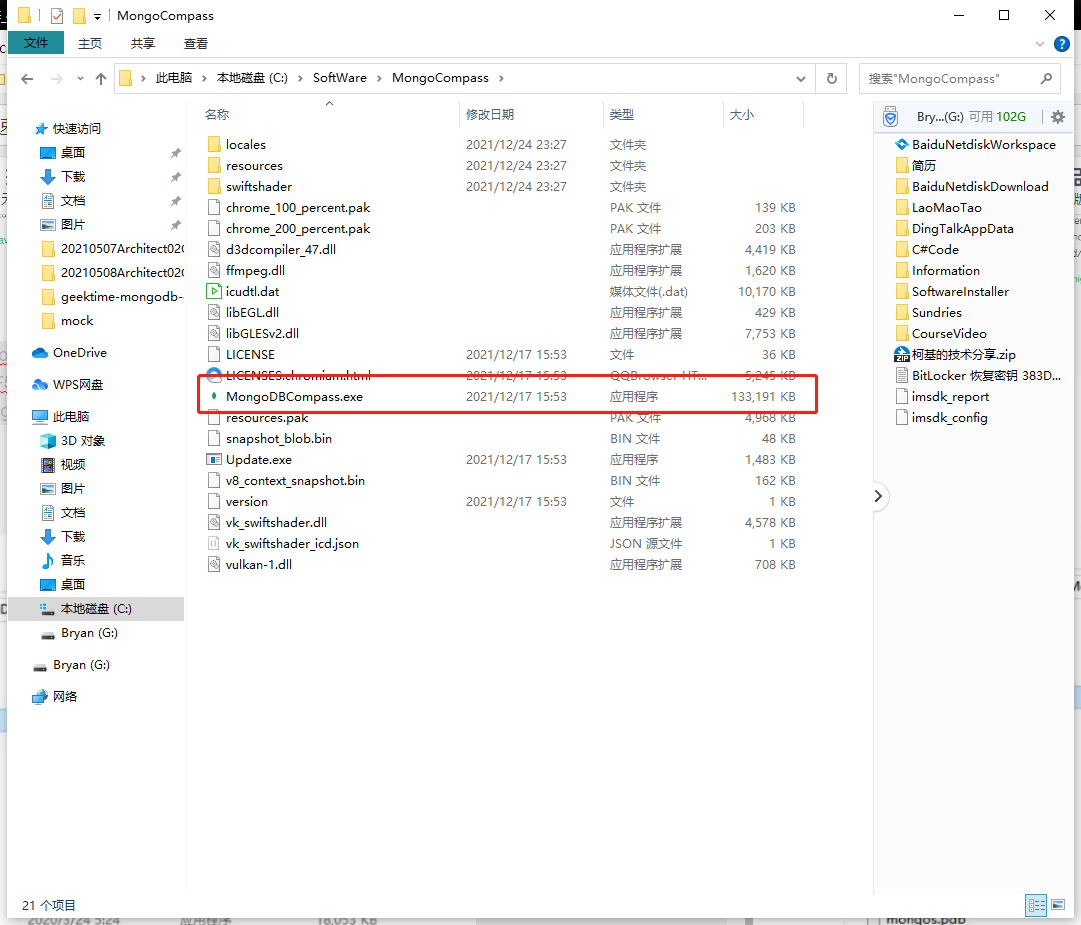The image size is (1081, 925).
Task: Select the swiftshader folder
Action: click(259, 187)
